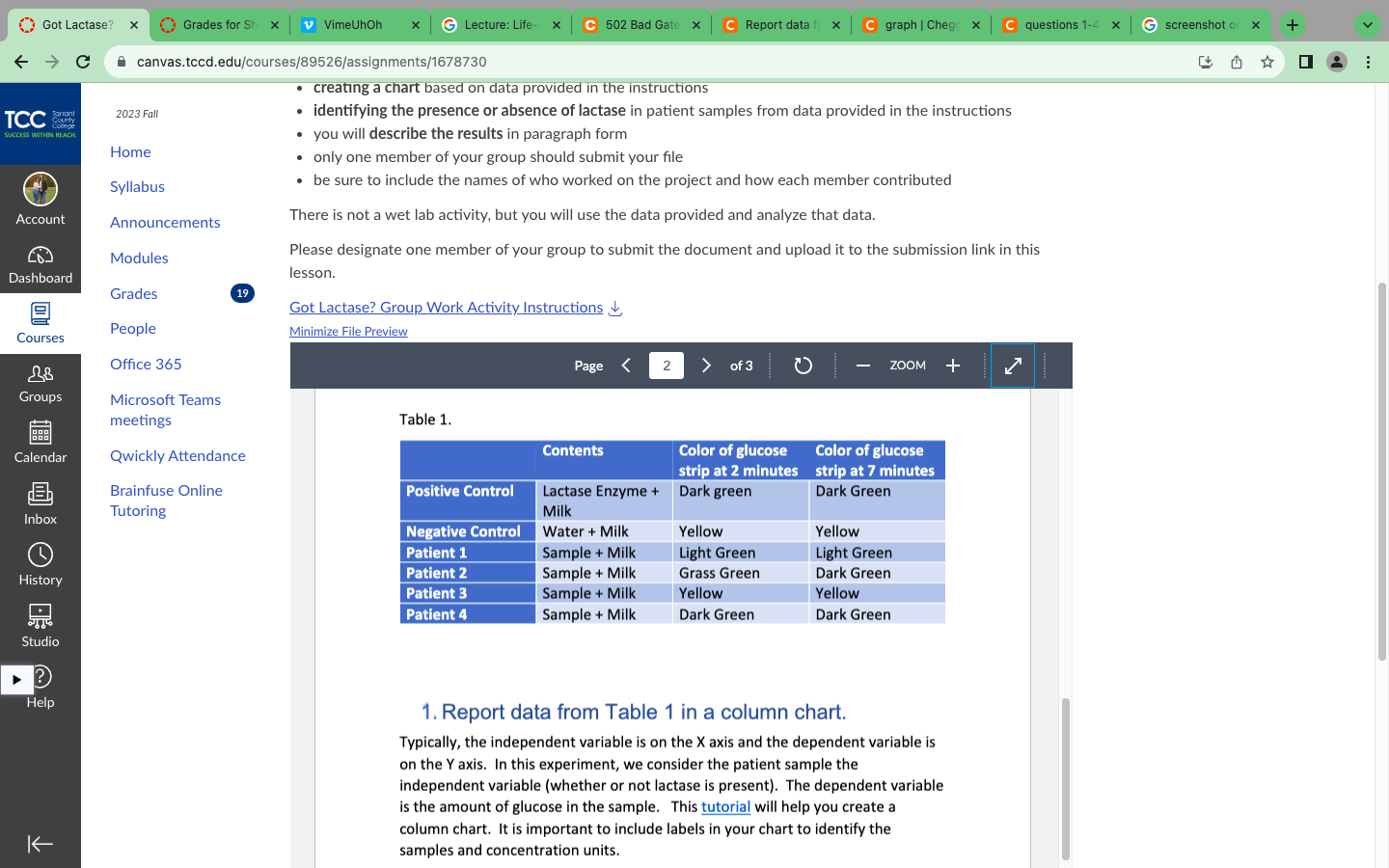Reload the Canvas page

[83, 62]
